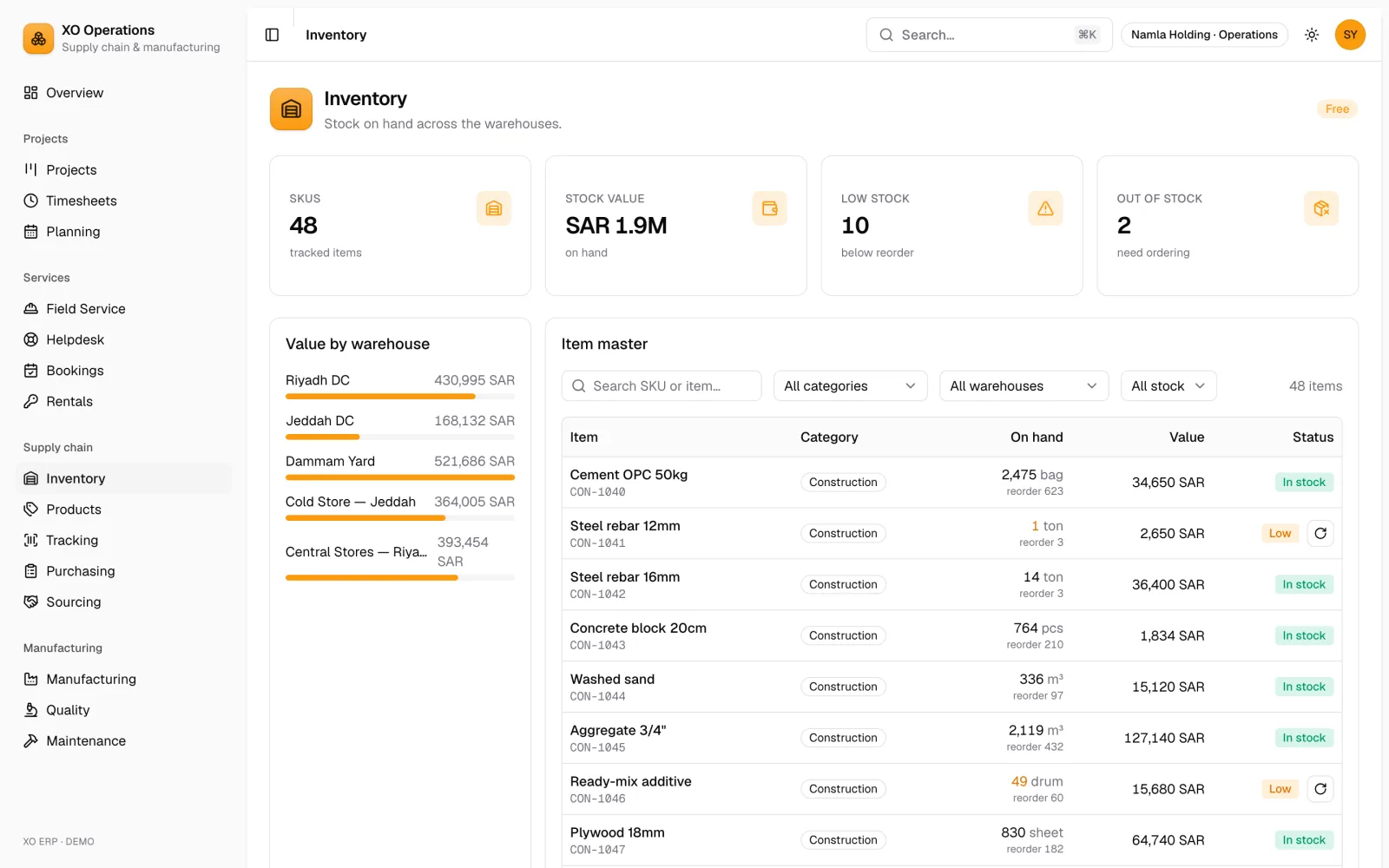The width and height of the screenshot is (1389, 868).
Task: Click the Tracking barcode icon
Action: (x=31, y=540)
